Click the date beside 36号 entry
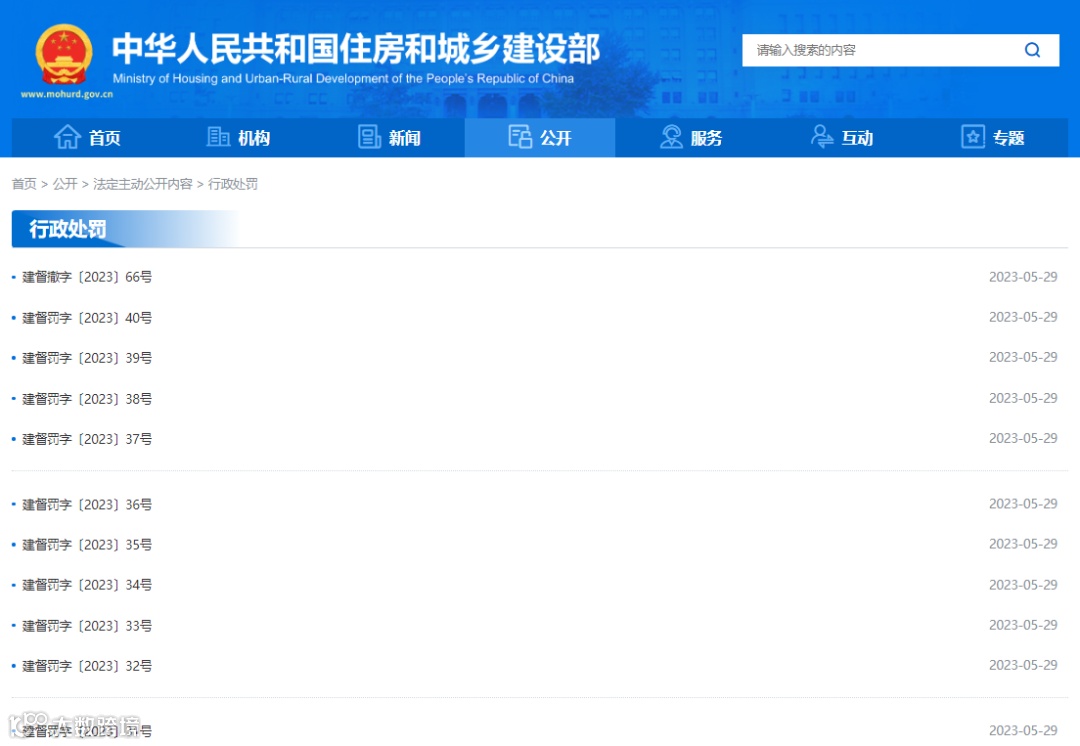The height and width of the screenshot is (746, 1080). 1023,504
